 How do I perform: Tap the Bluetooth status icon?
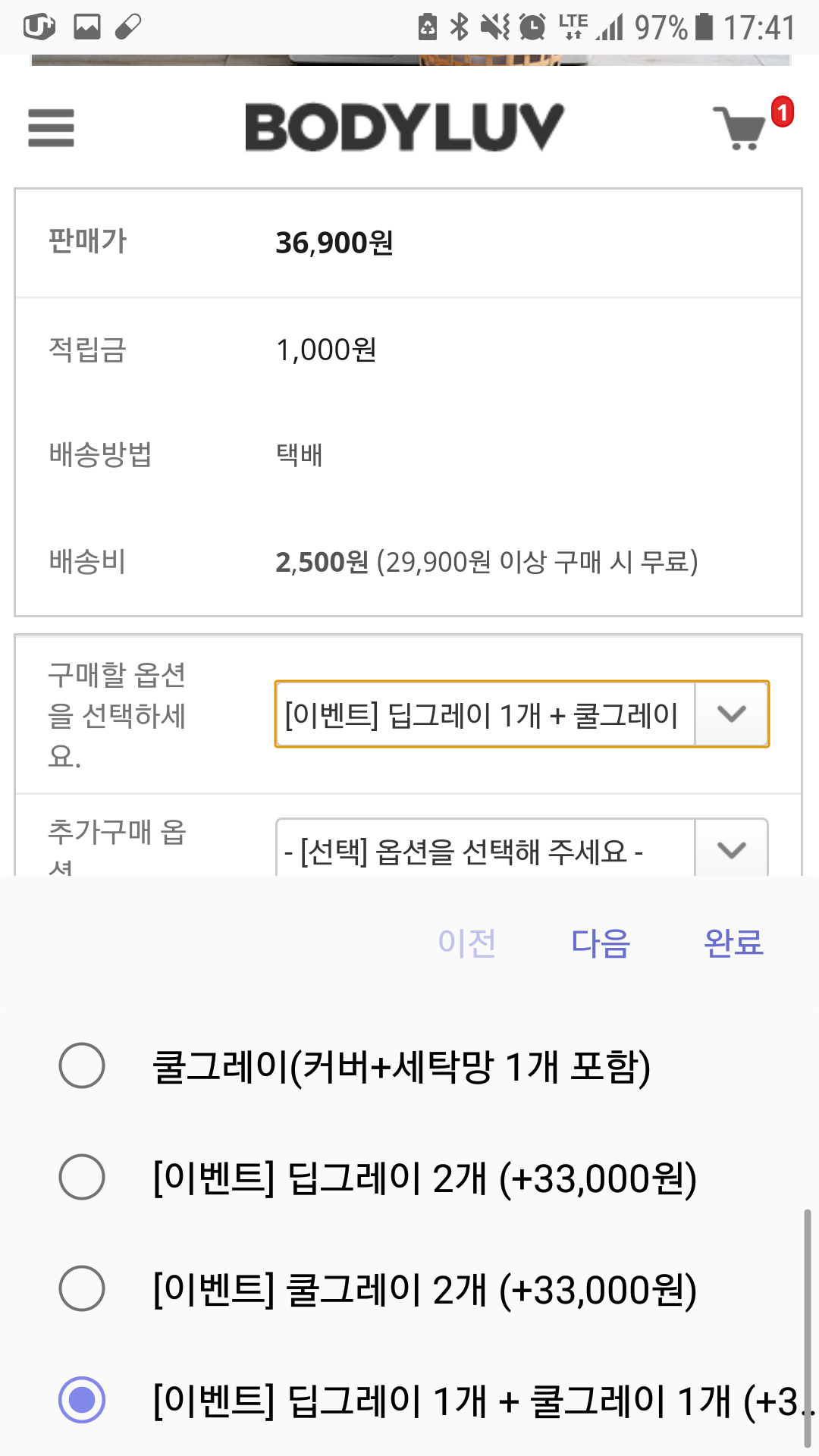(x=459, y=27)
